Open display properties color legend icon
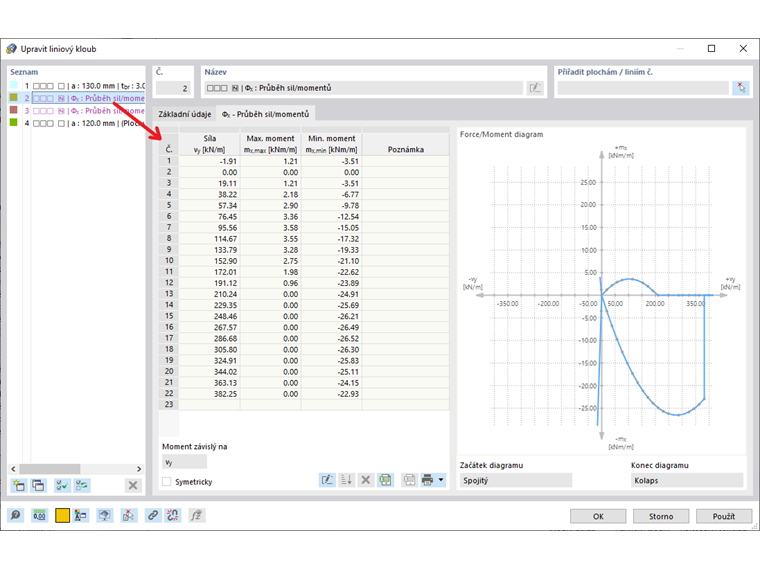Image resolution: width=760 pixels, height=570 pixels. coord(80,515)
